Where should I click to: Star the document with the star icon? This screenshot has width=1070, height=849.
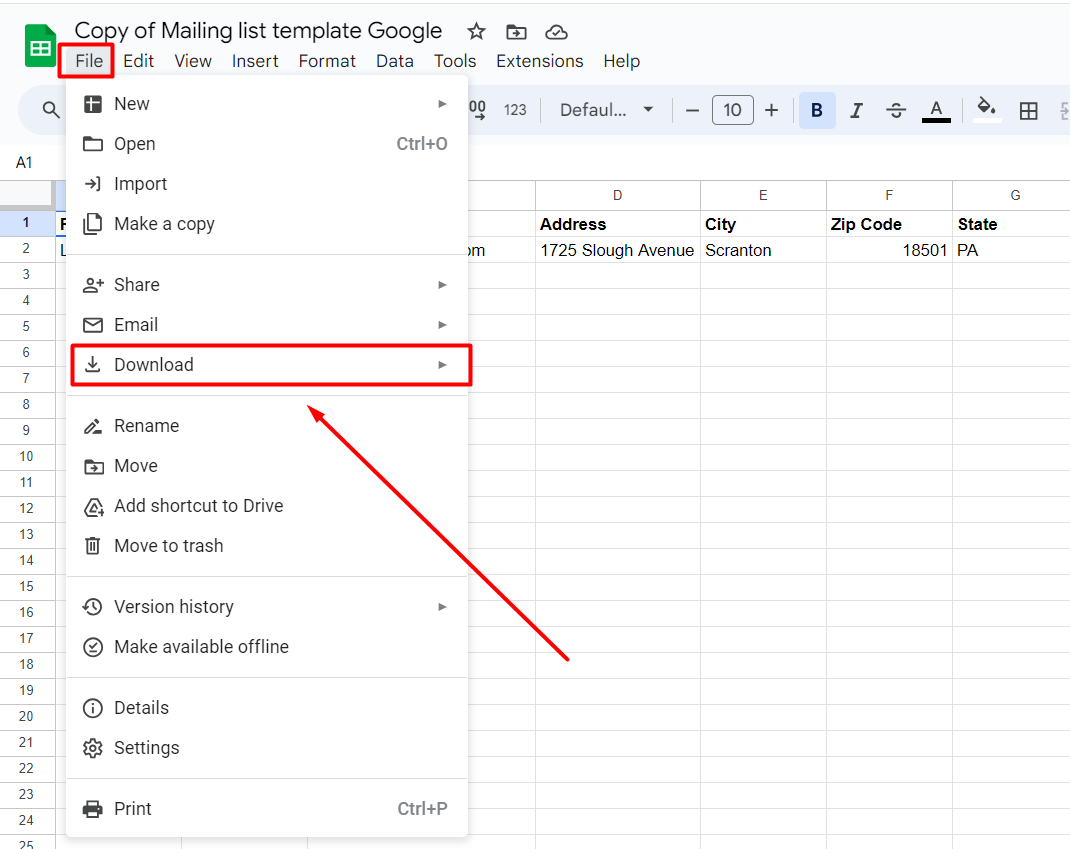pos(476,31)
